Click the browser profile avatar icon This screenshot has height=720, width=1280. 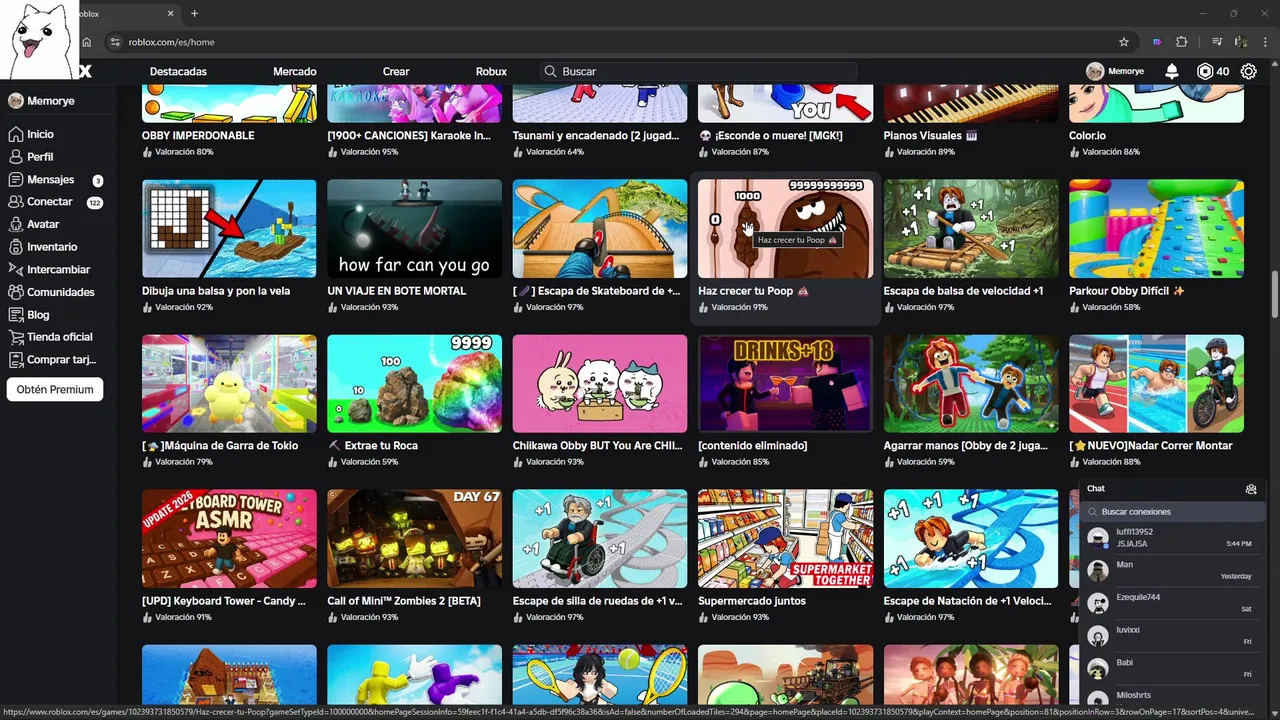pos(1241,42)
